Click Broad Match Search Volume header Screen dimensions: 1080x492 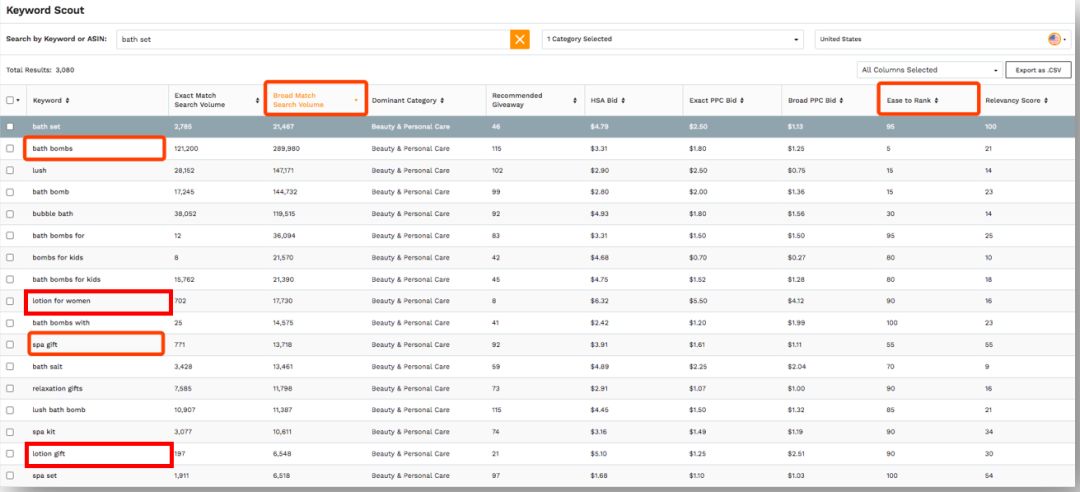click(x=315, y=100)
